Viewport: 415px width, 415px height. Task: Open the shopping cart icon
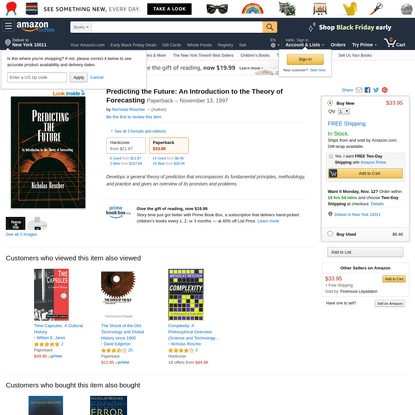[395, 43]
